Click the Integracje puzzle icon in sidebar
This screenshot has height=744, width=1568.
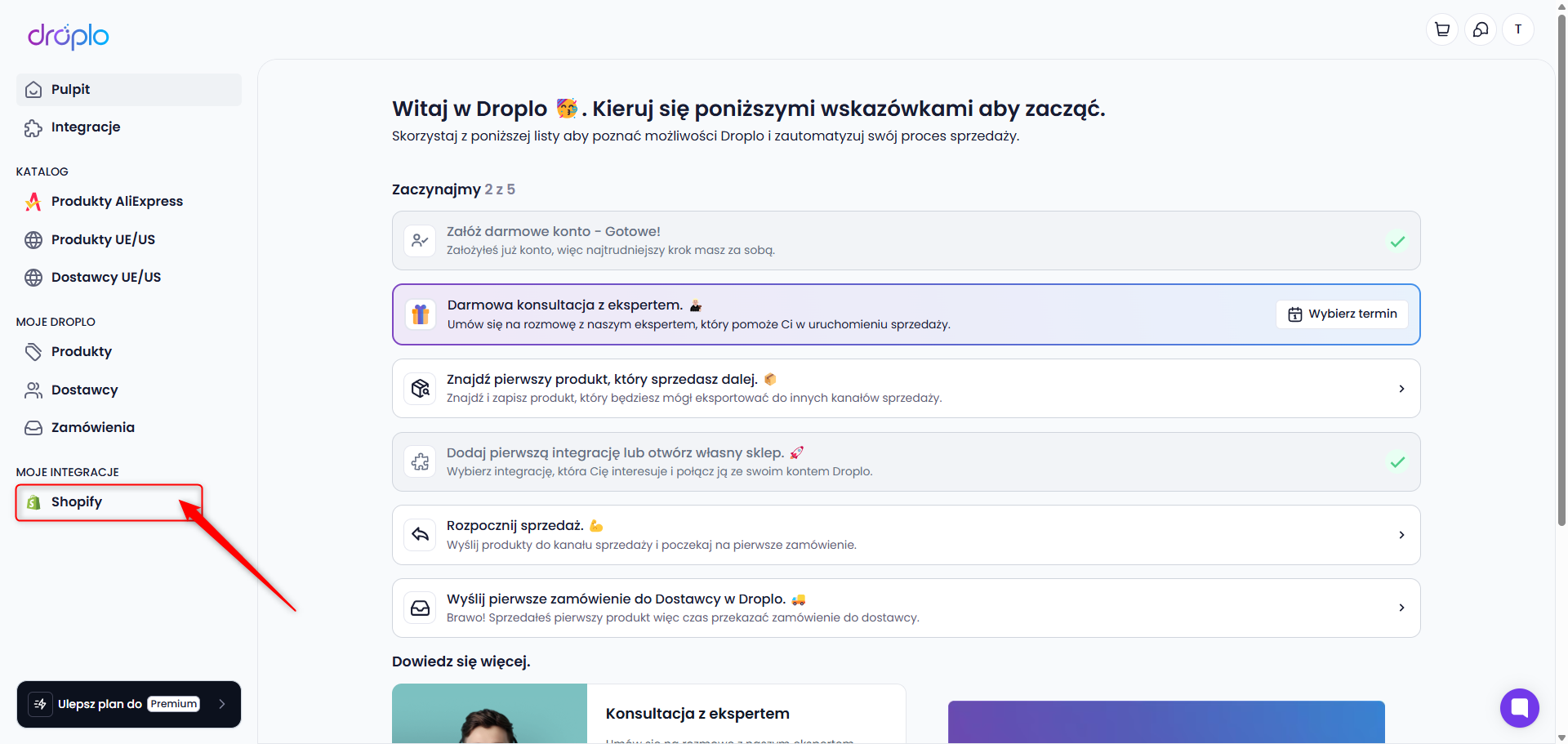pos(33,127)
